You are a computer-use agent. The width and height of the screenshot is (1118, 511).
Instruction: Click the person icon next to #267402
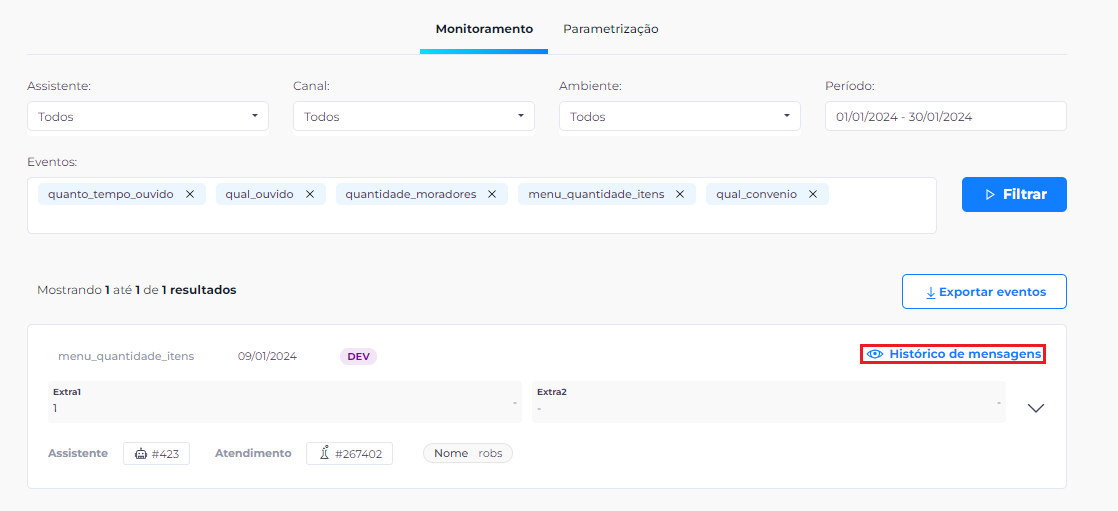[324, 453]
